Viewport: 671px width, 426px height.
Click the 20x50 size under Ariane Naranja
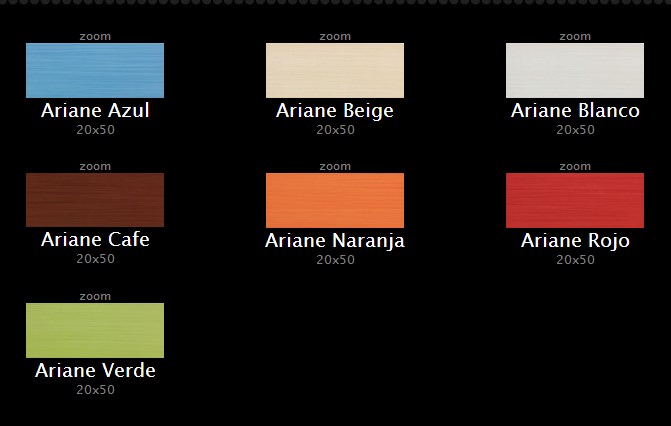click(x=336, y=259)
